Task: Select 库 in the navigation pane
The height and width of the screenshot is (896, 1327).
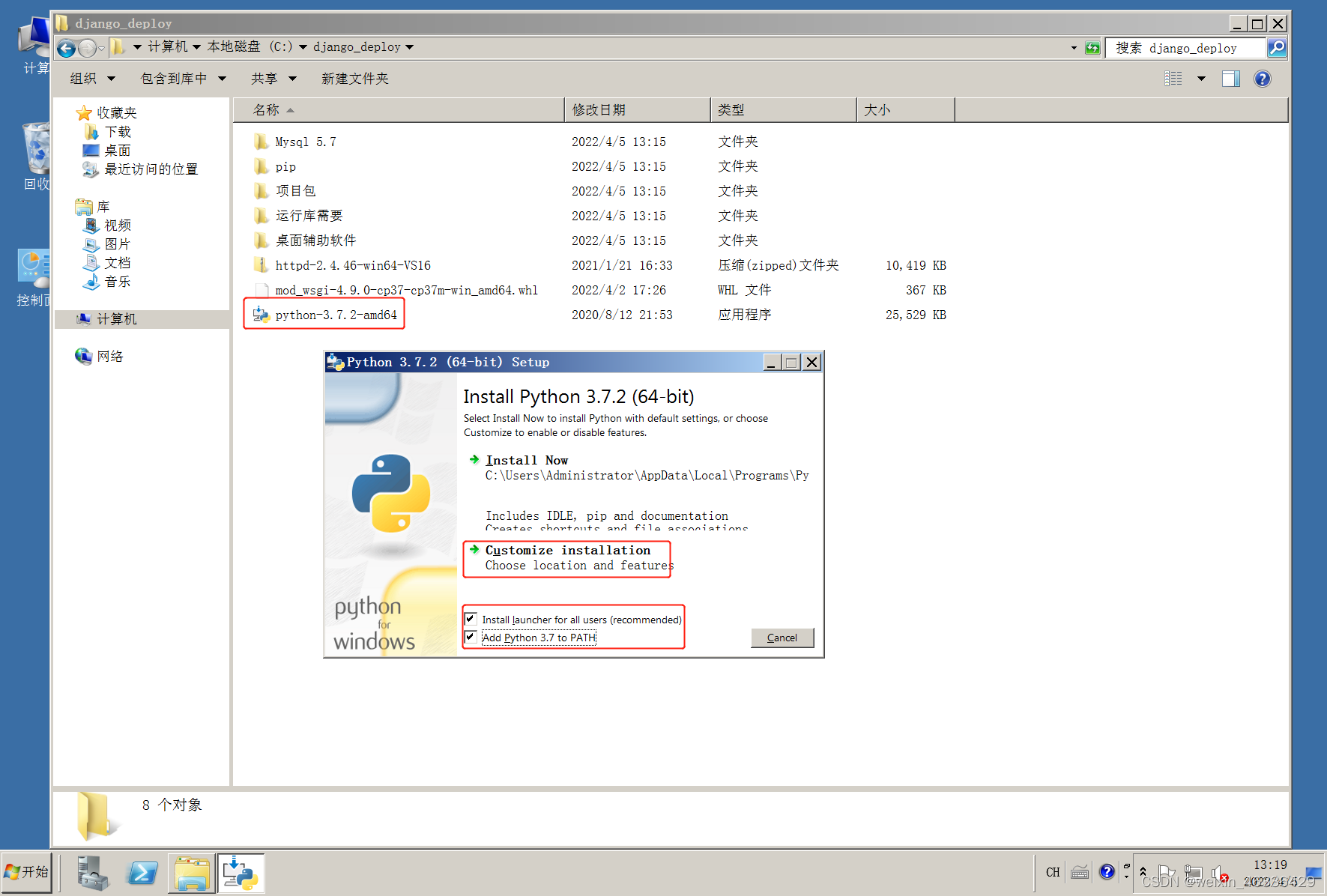Action: [103, 207]
